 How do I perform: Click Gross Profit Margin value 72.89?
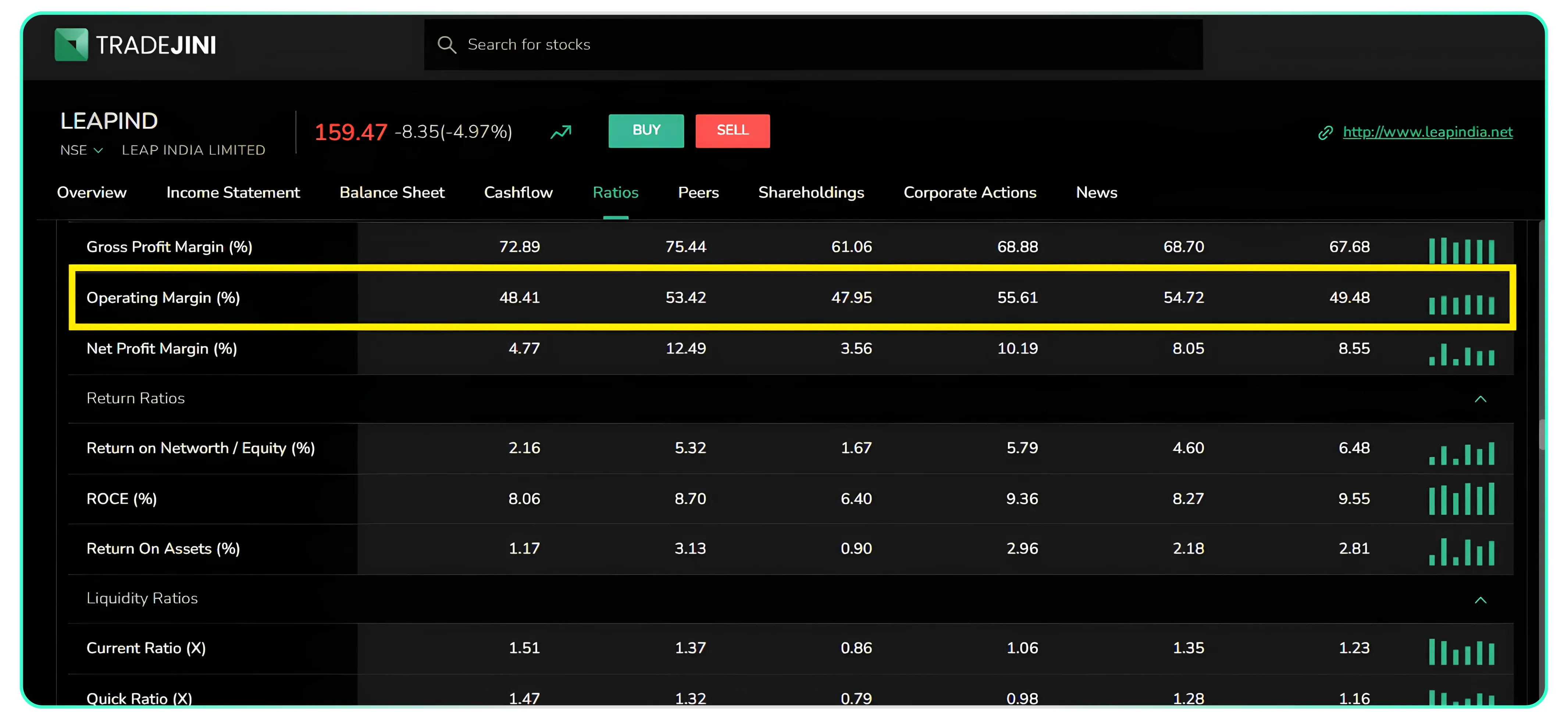[x=519, y=246]
